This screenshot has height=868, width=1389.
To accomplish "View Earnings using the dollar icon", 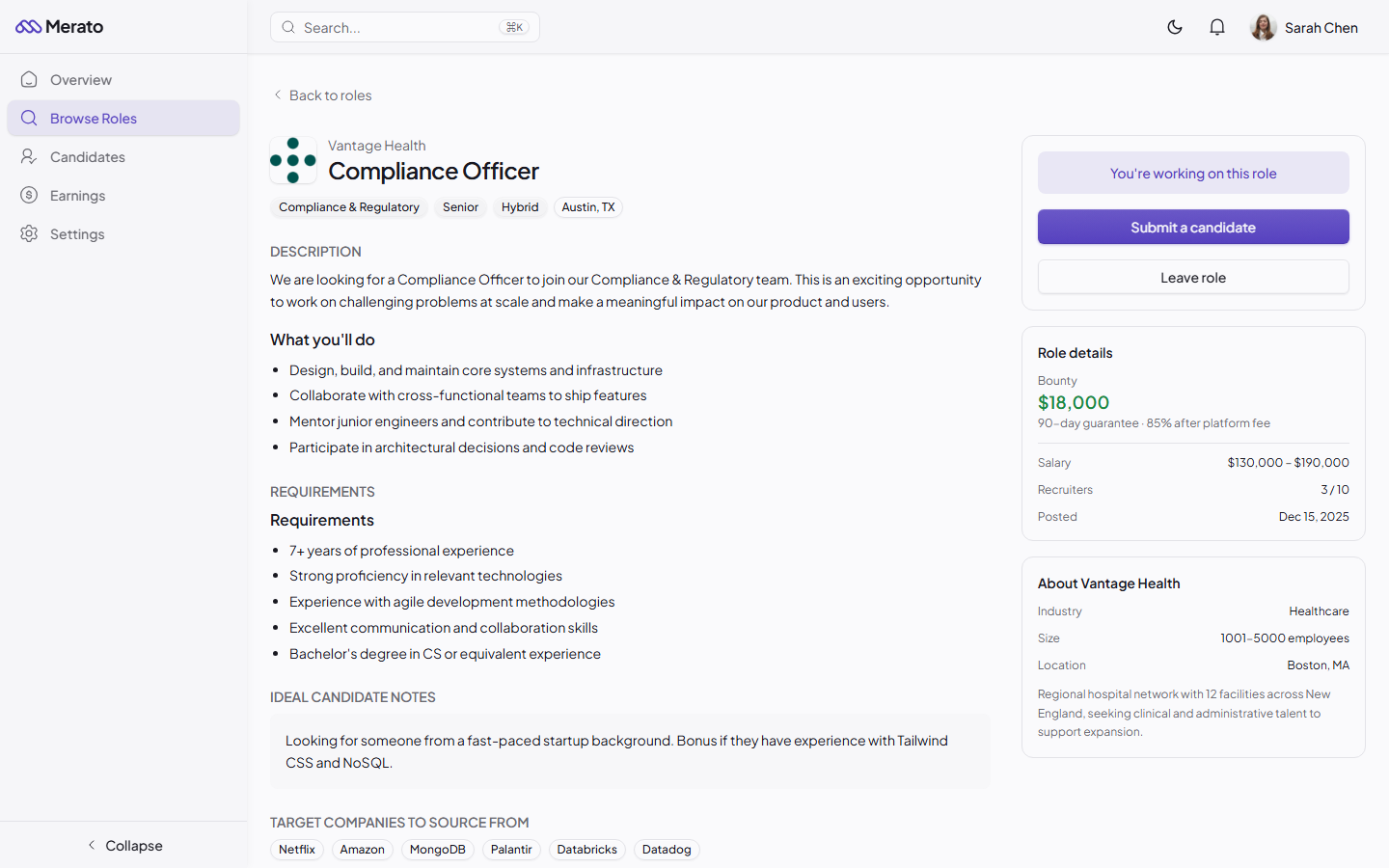I will coord(29,195).
